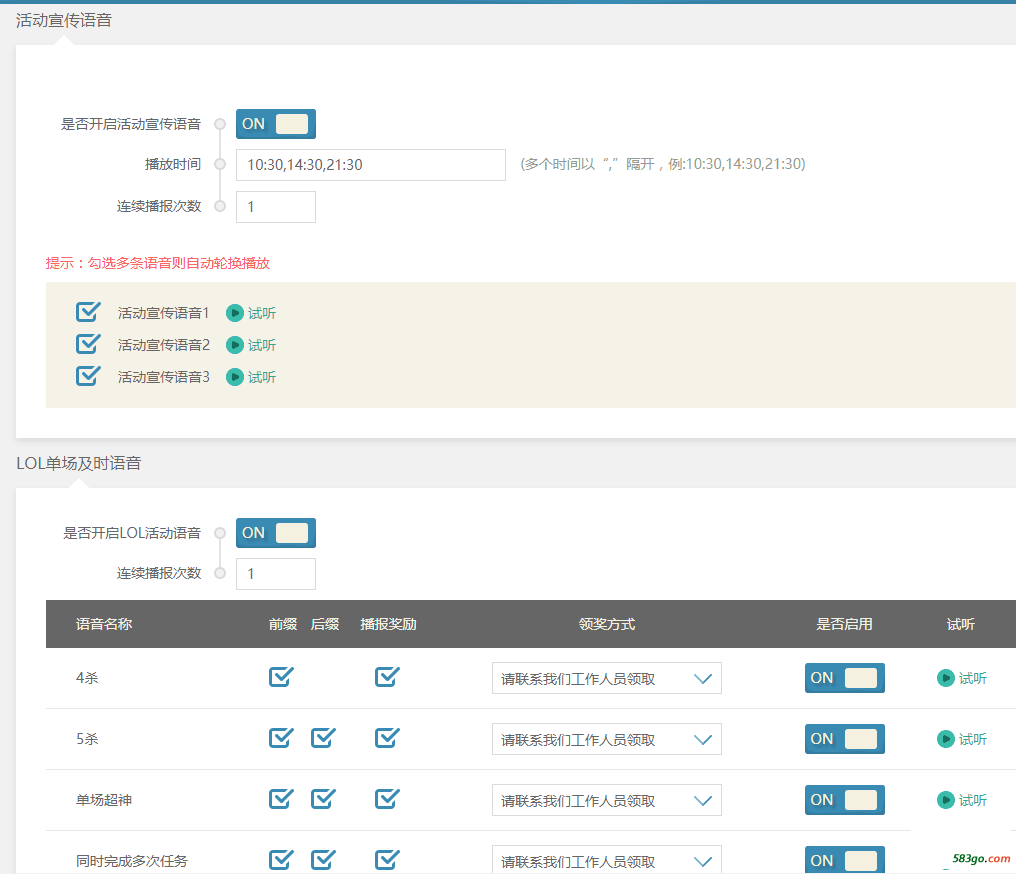Toggle 是否开启LOL活动语音 ON switch
Image resolution: width=1016 pixels, height=874 pixels.
[x=276, y=533]
